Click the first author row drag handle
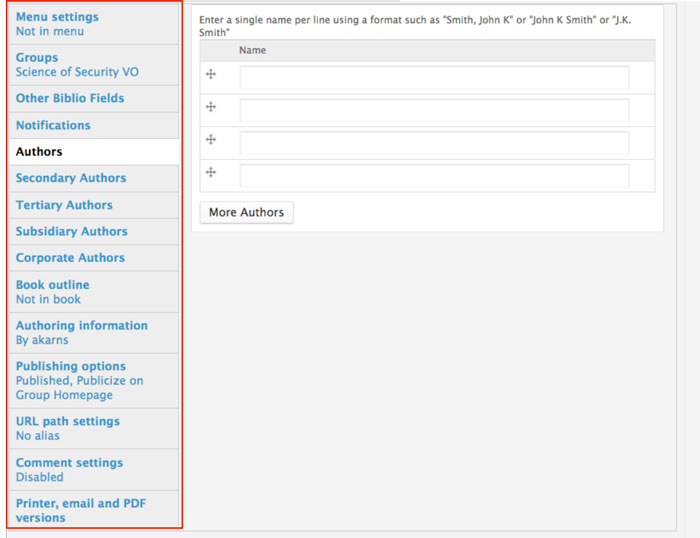Viewport: 700px width, 538px height. point(211,74)
